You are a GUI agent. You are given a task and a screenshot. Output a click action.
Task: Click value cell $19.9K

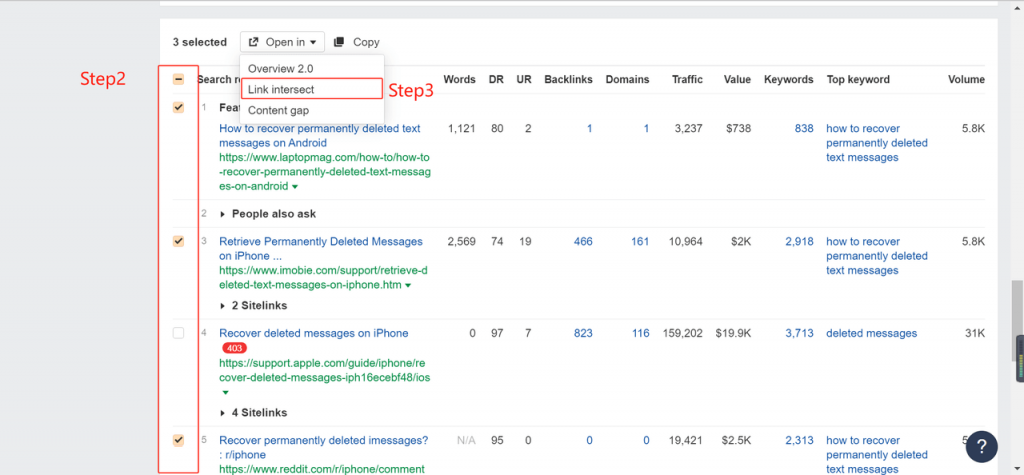click(733, 333)
